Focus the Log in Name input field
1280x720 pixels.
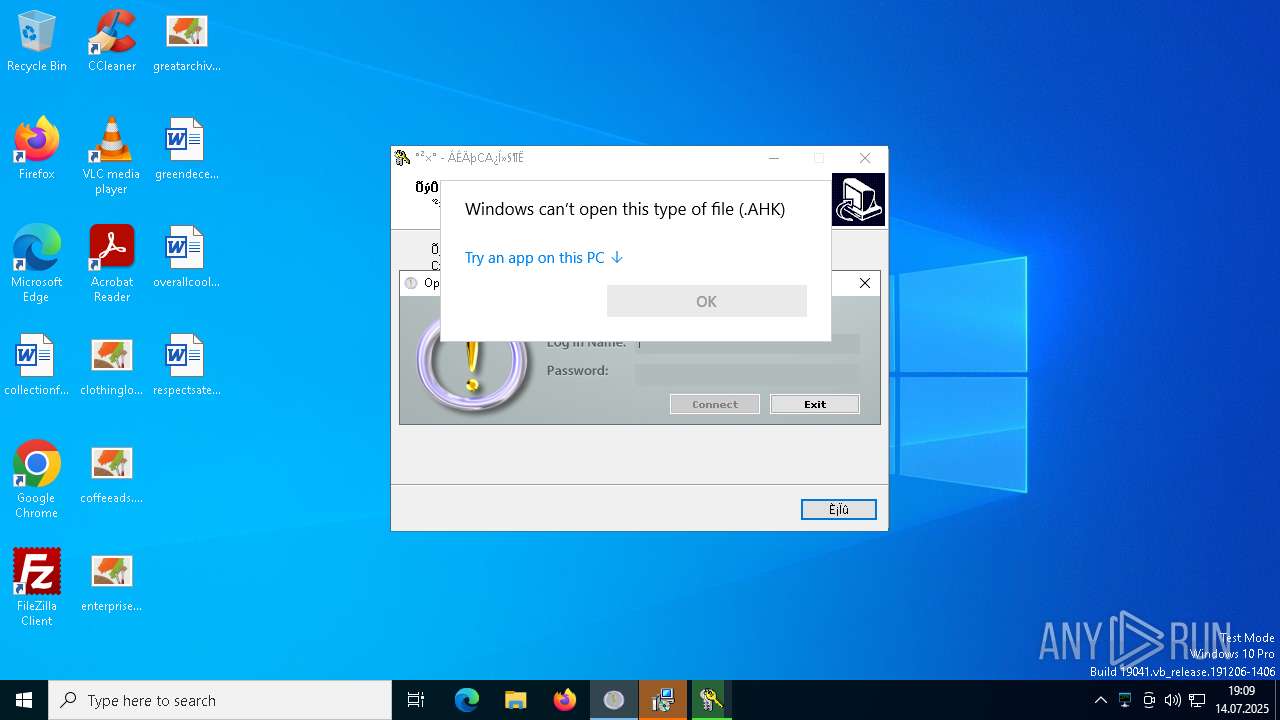tap(748, 346)
